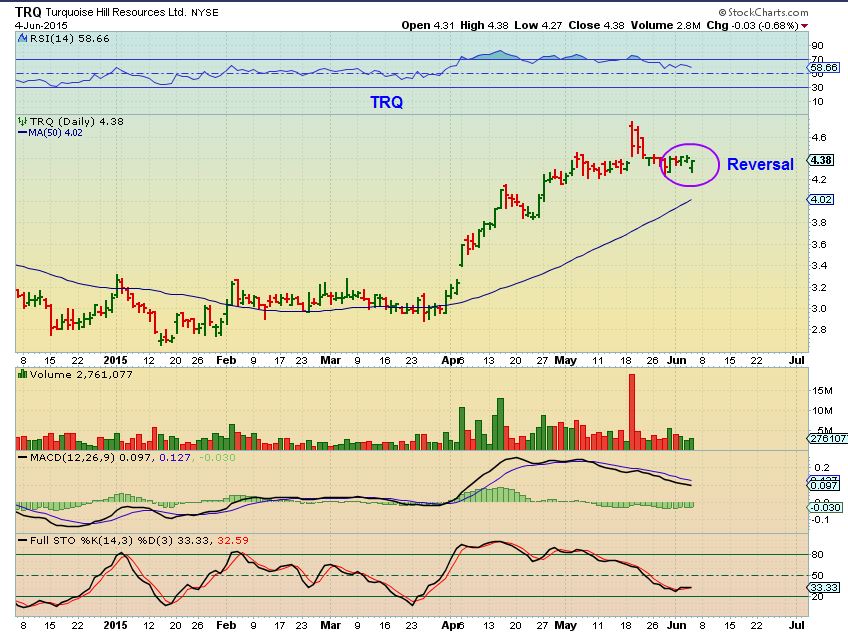Screen dimensions: 848x634
Task: Click the 3.4 price axis label
Action: pyautogui.click(x=819, y=266)
